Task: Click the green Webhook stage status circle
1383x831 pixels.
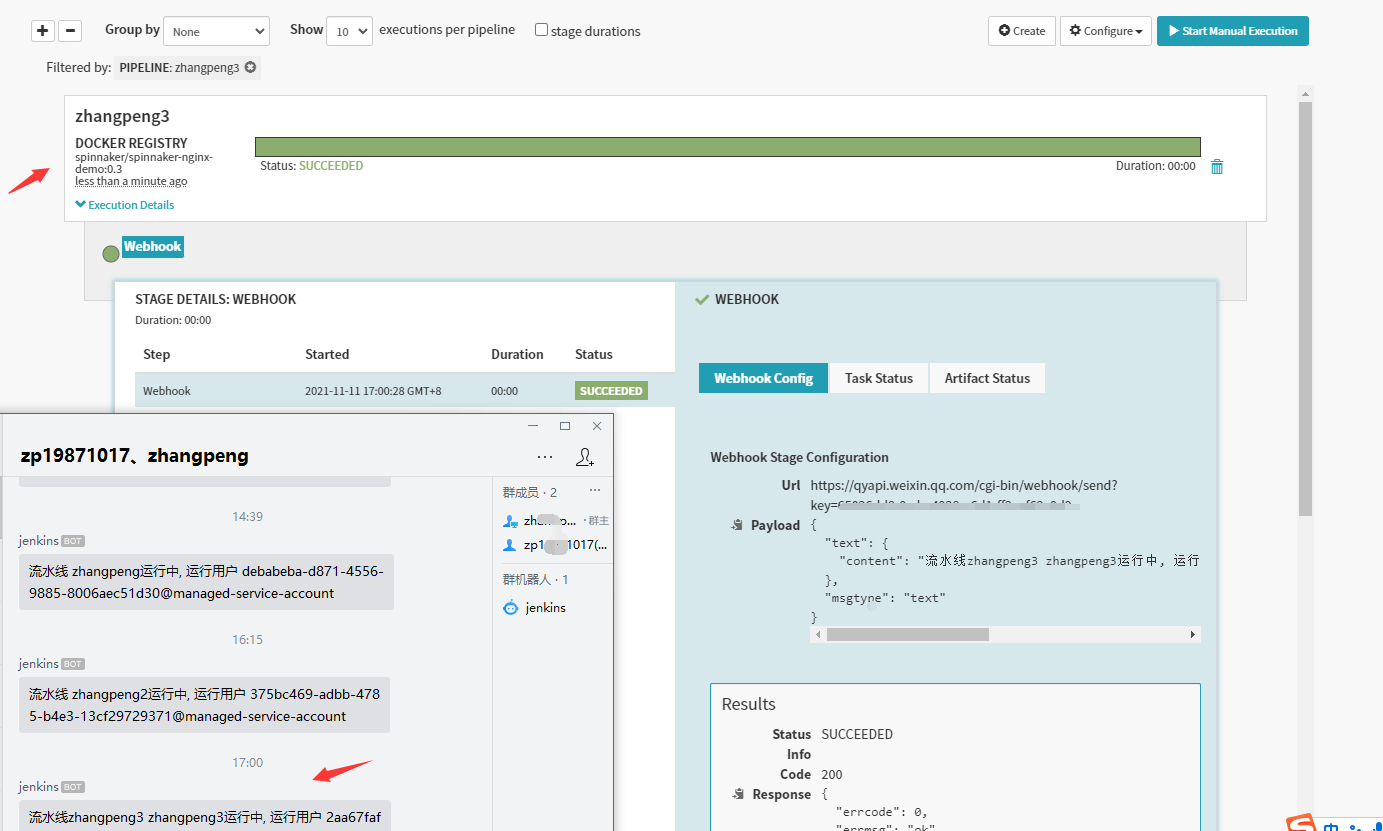Action: point(111,254)
